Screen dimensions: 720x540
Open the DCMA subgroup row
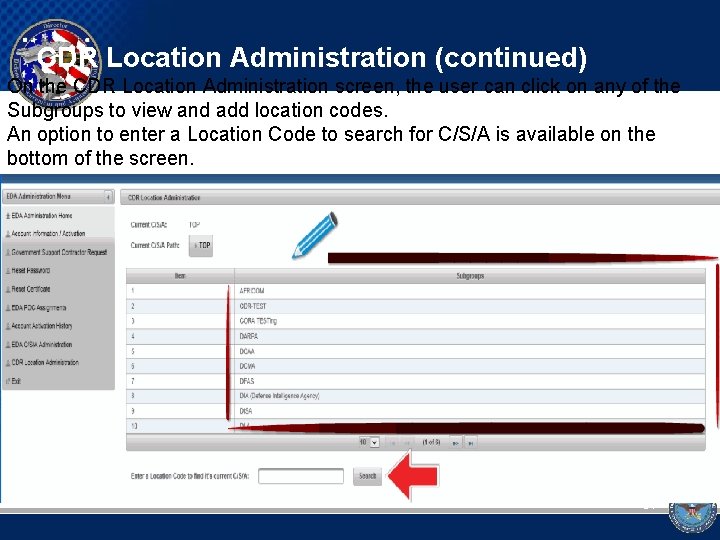pos(416,366)
